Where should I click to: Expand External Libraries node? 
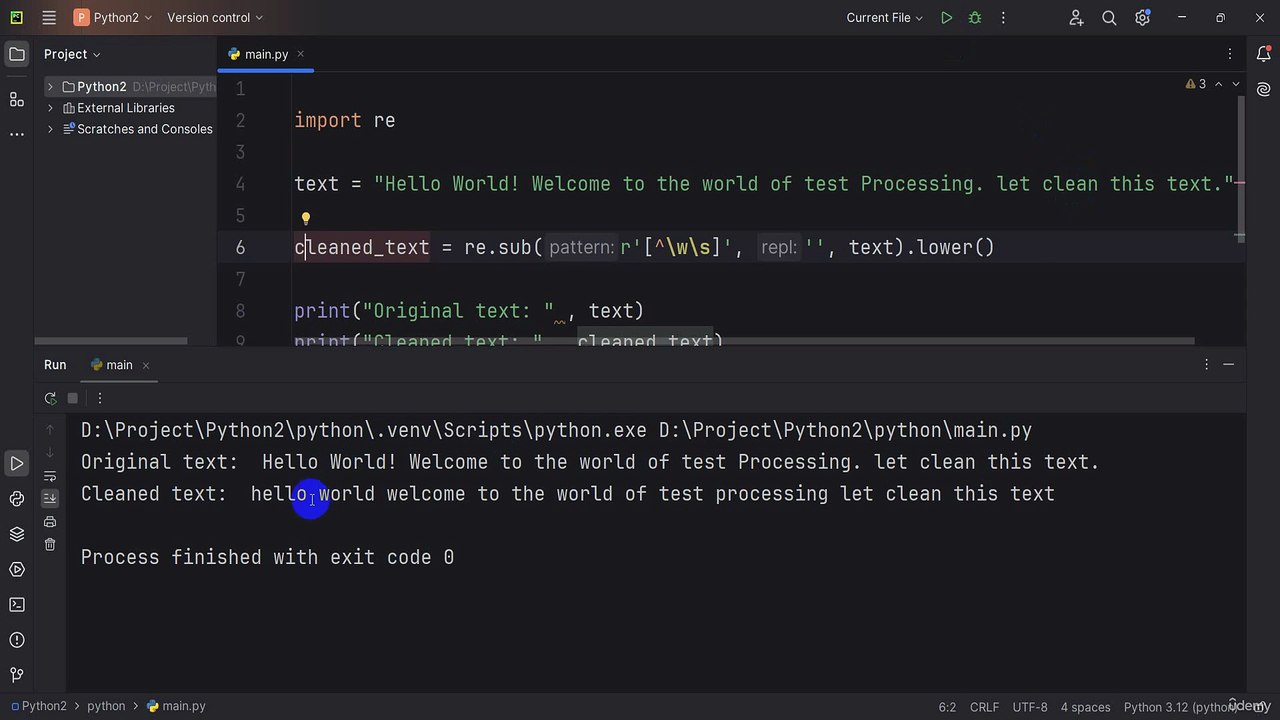[50, 108]
